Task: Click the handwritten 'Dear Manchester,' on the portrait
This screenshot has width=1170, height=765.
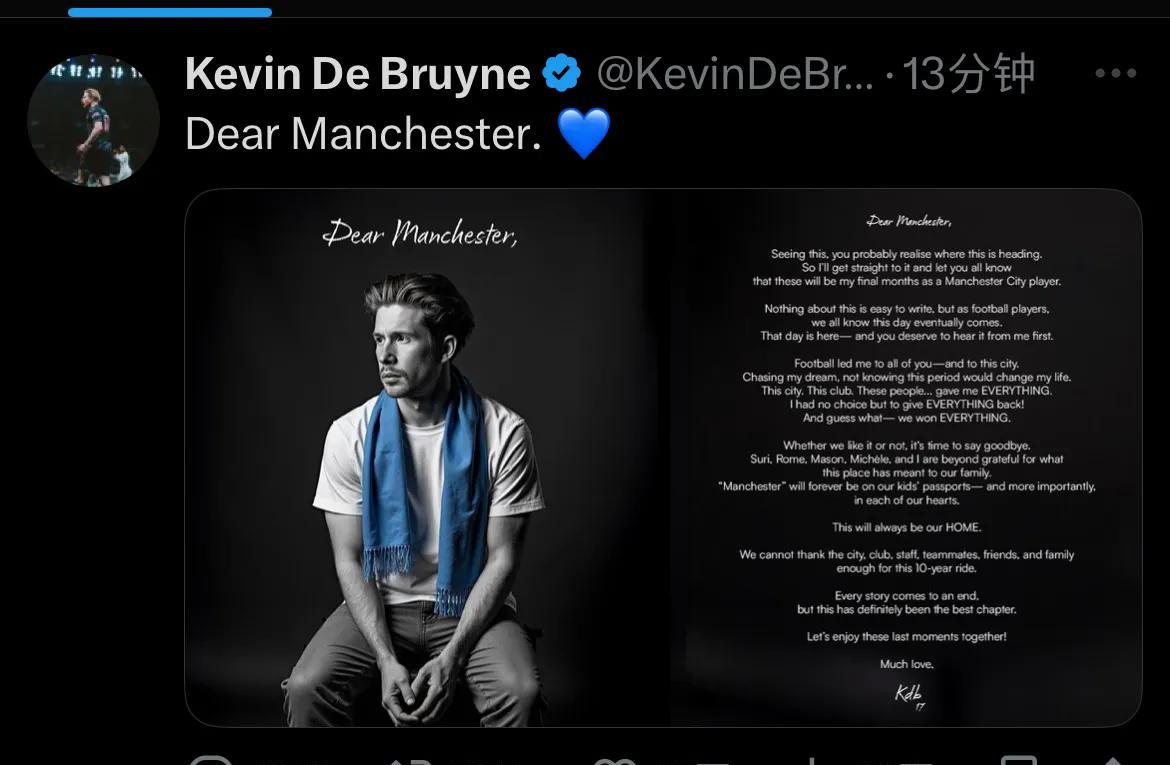Action: pyautogui.click(x=419, y=233)
